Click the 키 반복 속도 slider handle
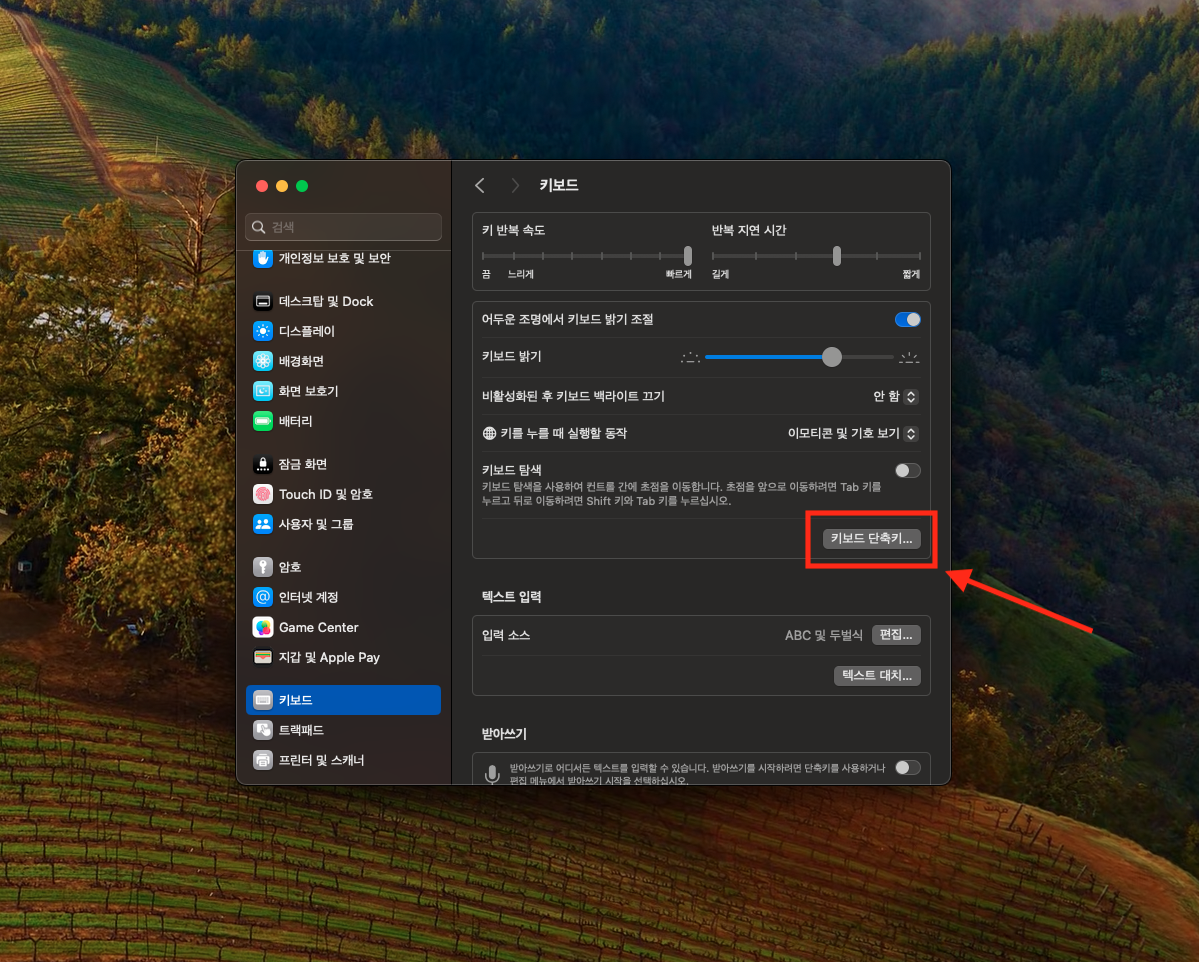Screen dimensions: 1199x962 [687, 255]
